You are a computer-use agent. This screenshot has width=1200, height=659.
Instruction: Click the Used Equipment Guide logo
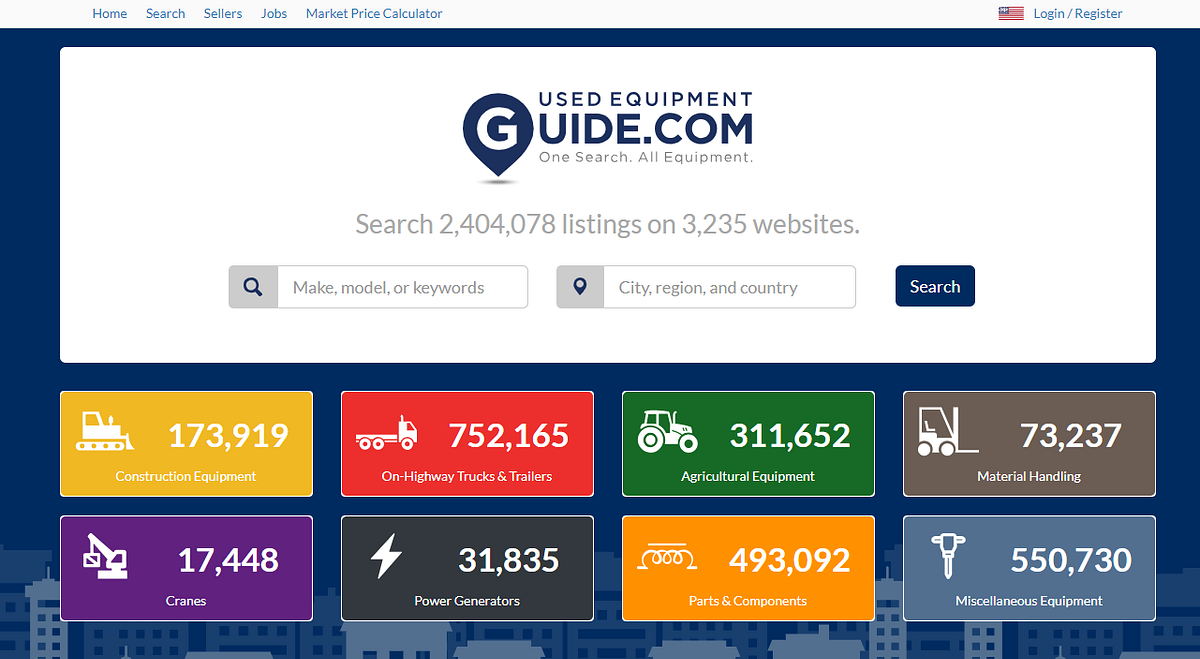coord(608,136)
